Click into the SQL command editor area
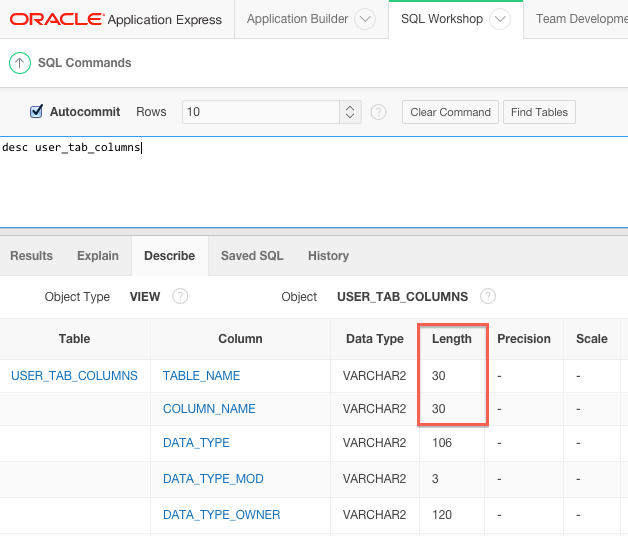The width and height of the screenshot is (628, 536). point(314,182)
